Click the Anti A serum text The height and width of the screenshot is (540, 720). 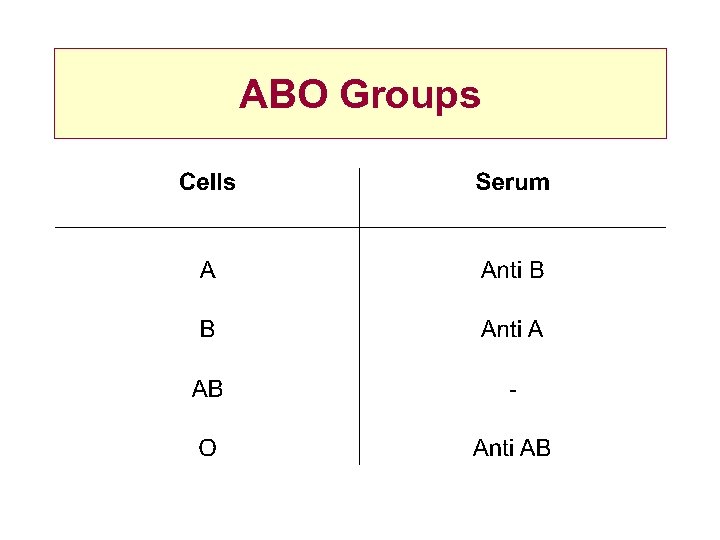512,329
